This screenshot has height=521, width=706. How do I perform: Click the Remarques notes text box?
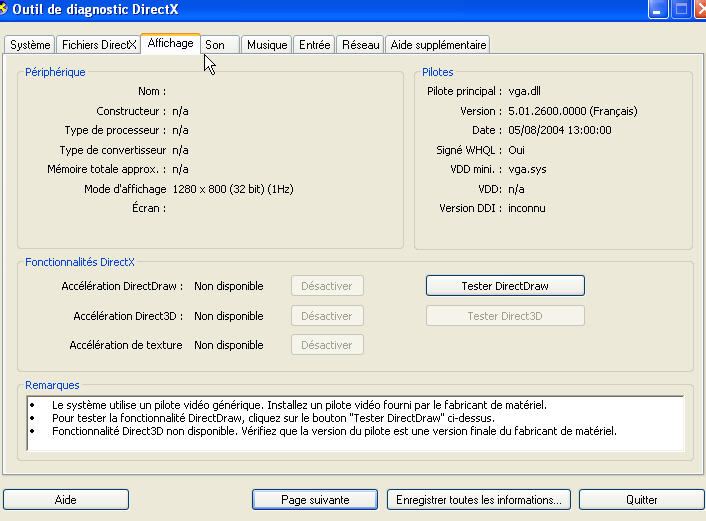coord(356,423)
